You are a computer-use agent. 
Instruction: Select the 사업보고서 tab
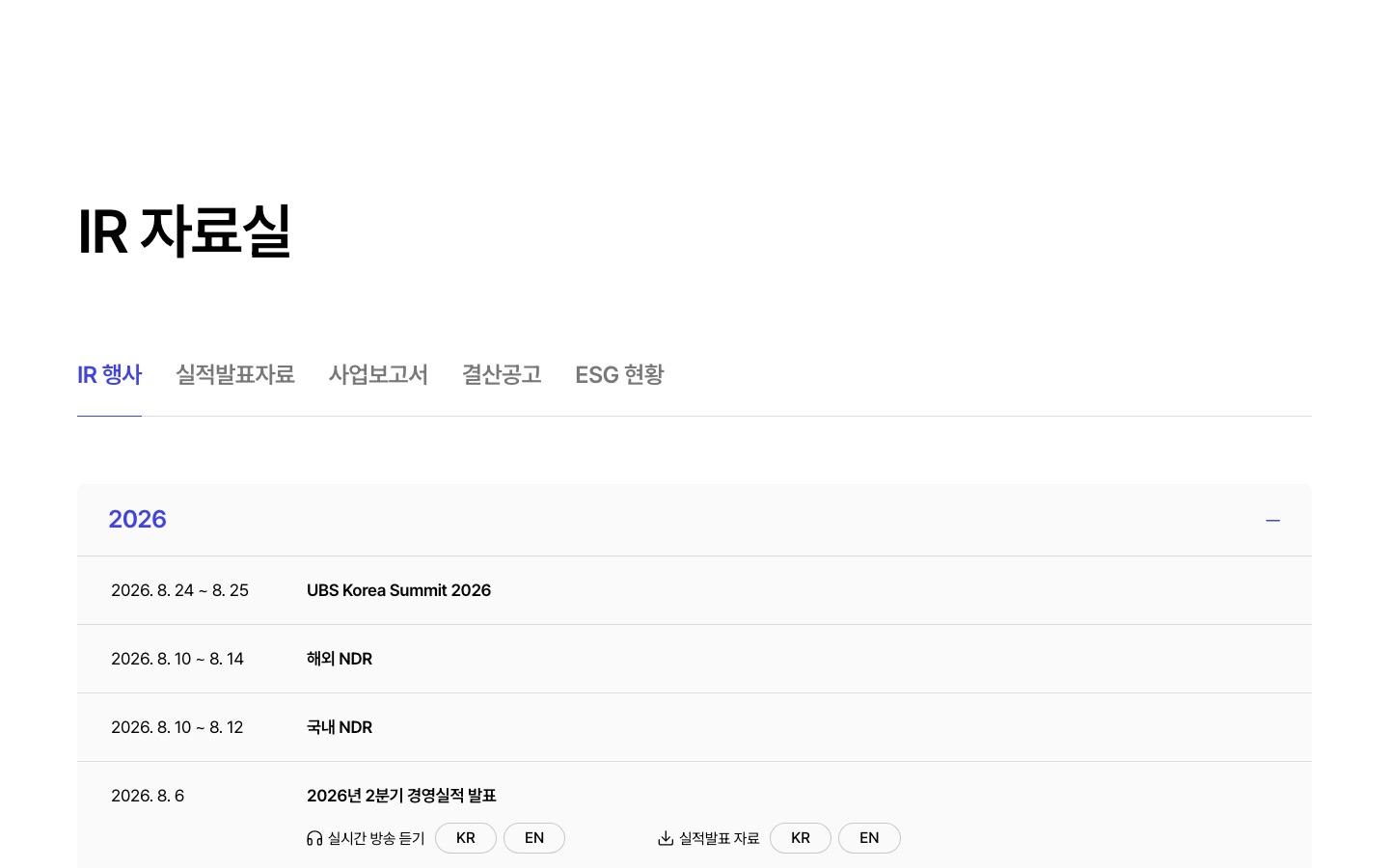click(x=378, y=375)
